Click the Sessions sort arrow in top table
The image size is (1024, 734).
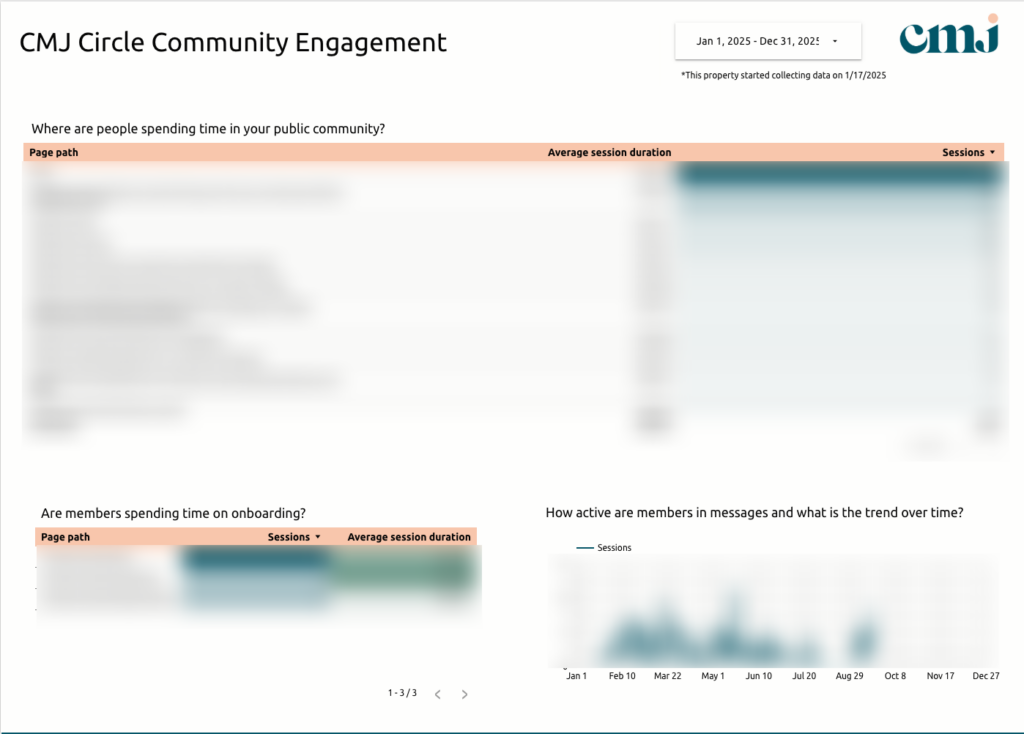[x=993, y=152]
